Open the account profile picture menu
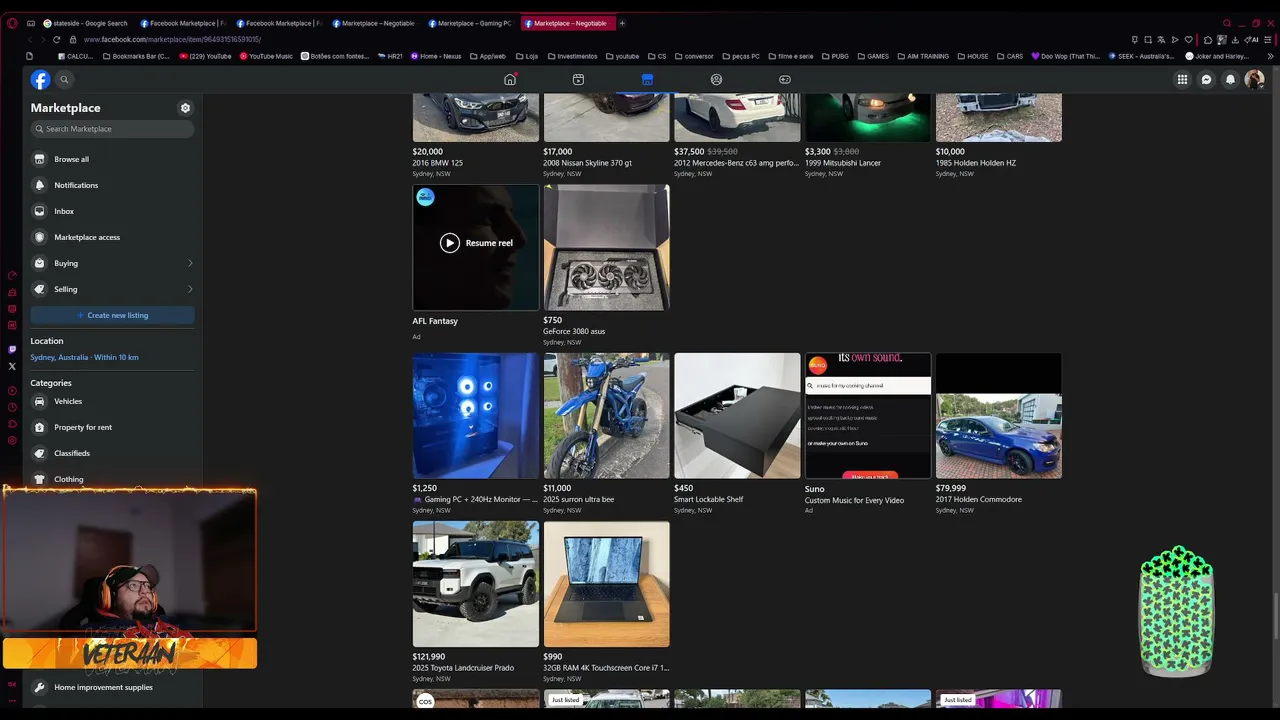The image size is (1280, 720). 1254,80
